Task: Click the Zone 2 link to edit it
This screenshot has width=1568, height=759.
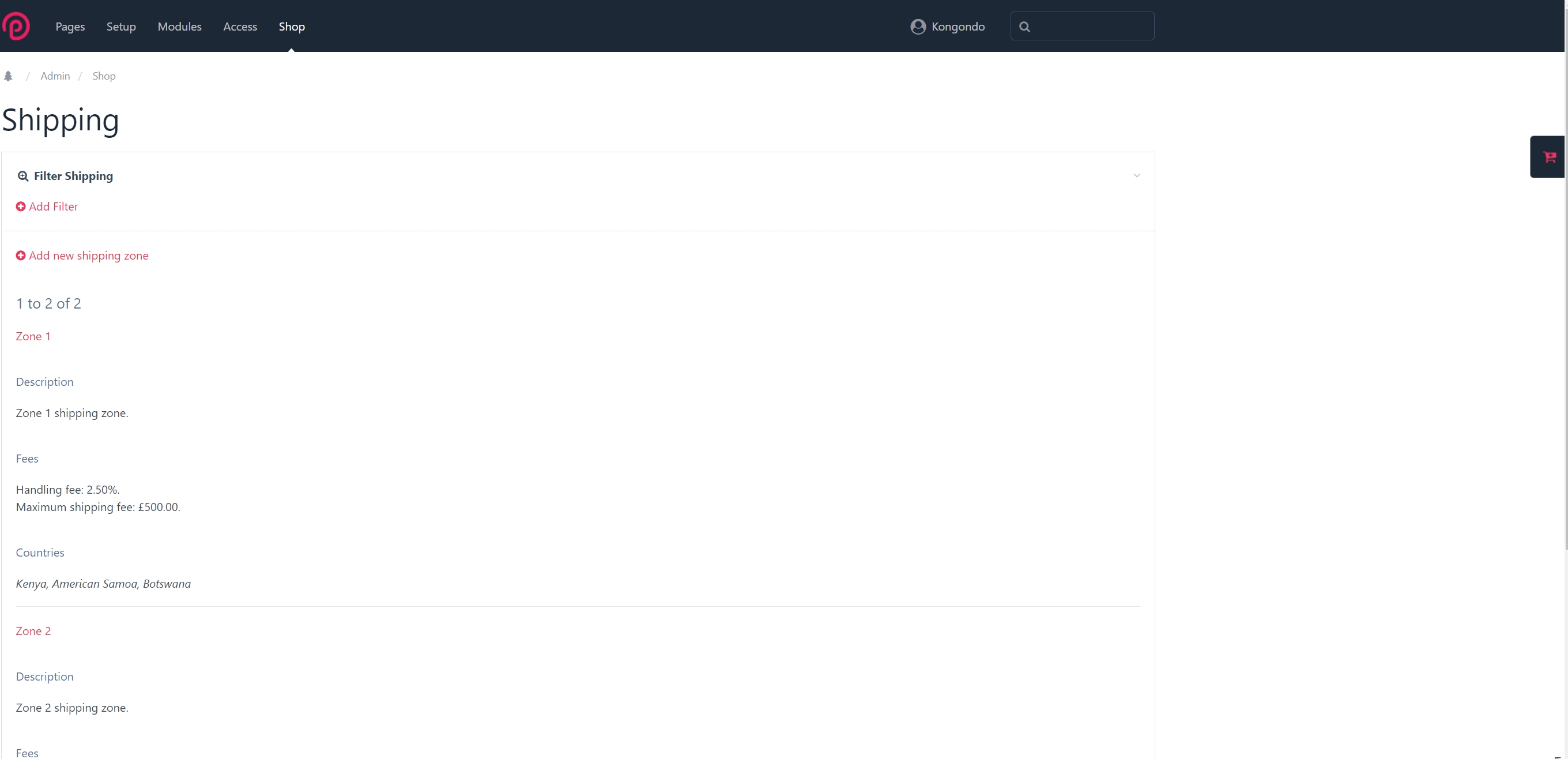Action: point(33,630)
